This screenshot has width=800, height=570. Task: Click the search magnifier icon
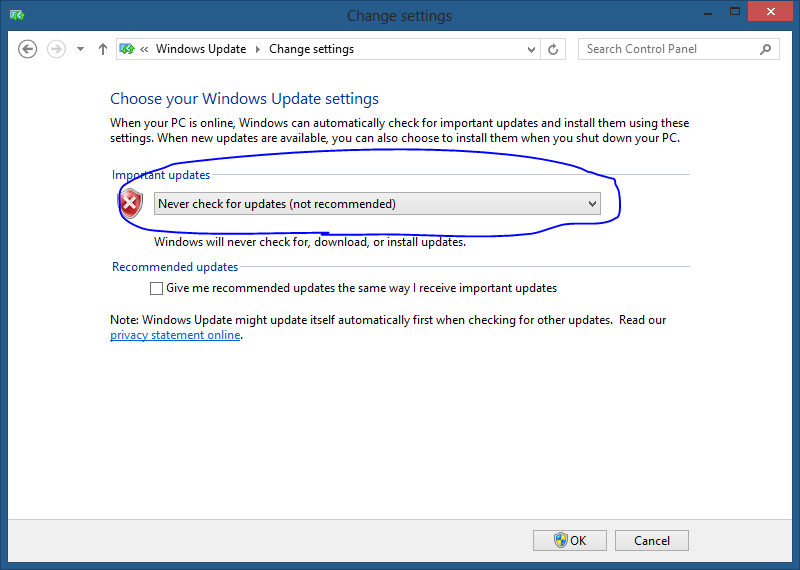click(765, 49)
